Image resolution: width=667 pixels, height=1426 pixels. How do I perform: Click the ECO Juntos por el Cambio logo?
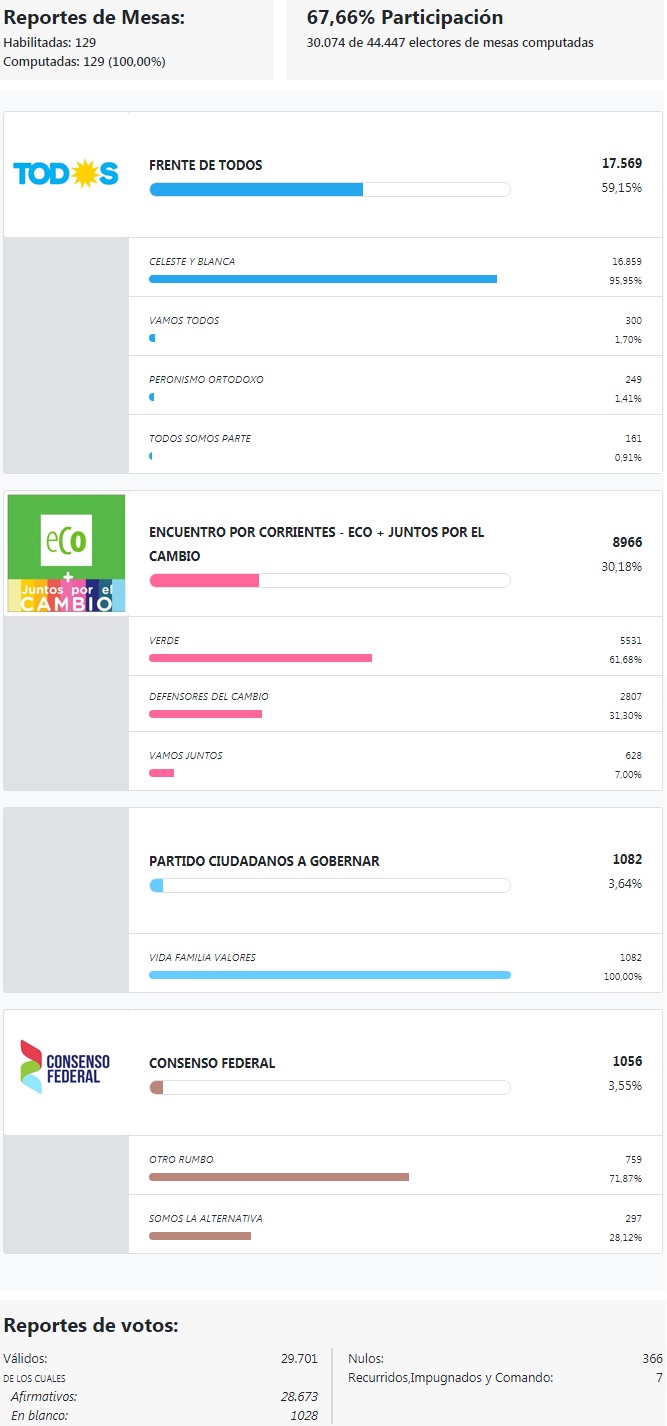click(67, 553)
